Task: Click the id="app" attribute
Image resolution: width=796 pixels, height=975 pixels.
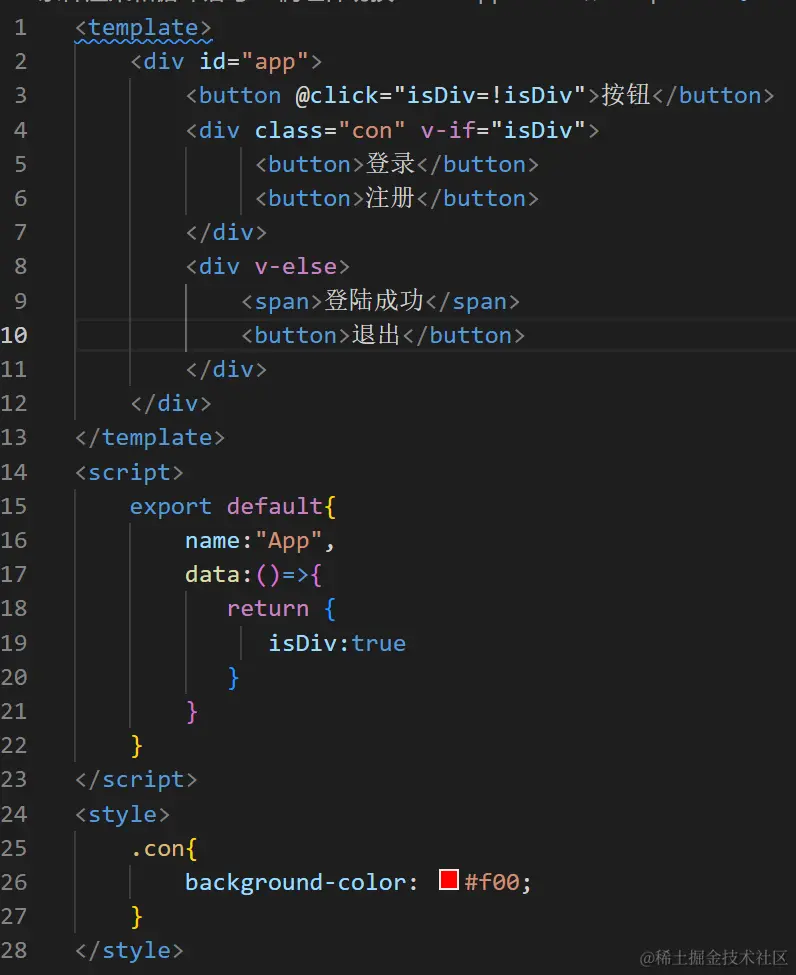Action: pos(253,62)
